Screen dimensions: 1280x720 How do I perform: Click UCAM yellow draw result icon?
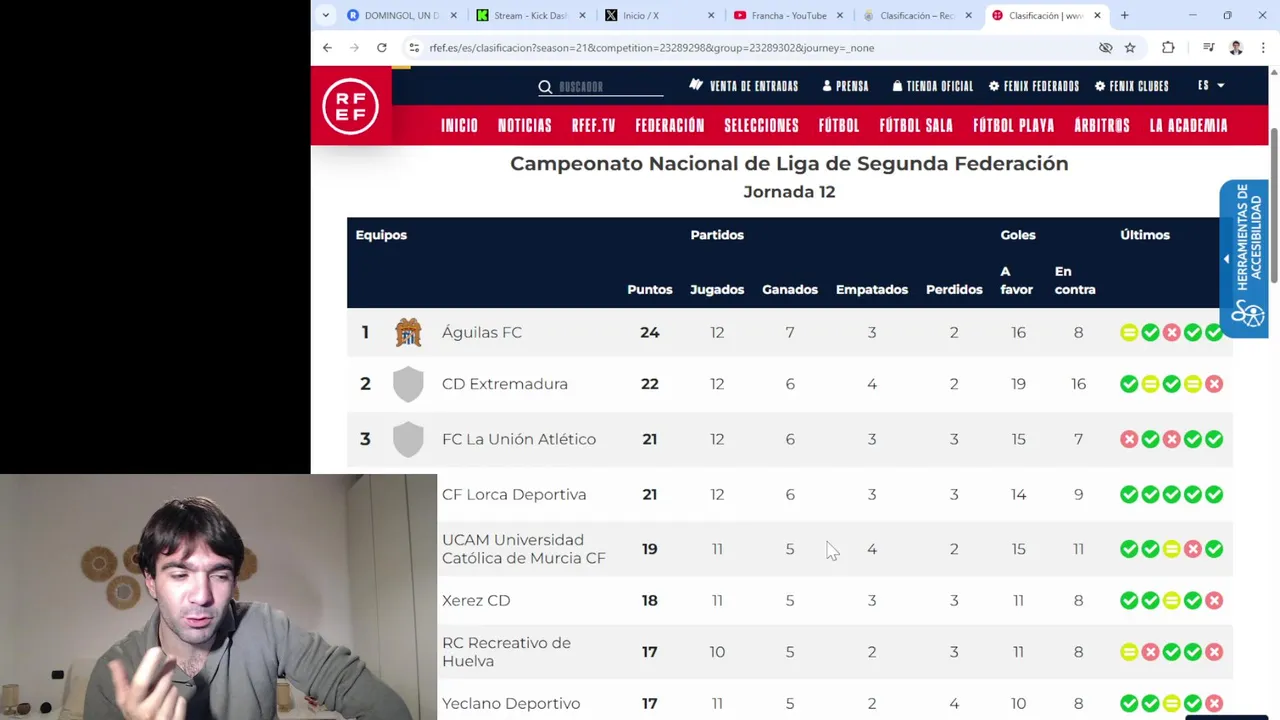(1171, 549)
